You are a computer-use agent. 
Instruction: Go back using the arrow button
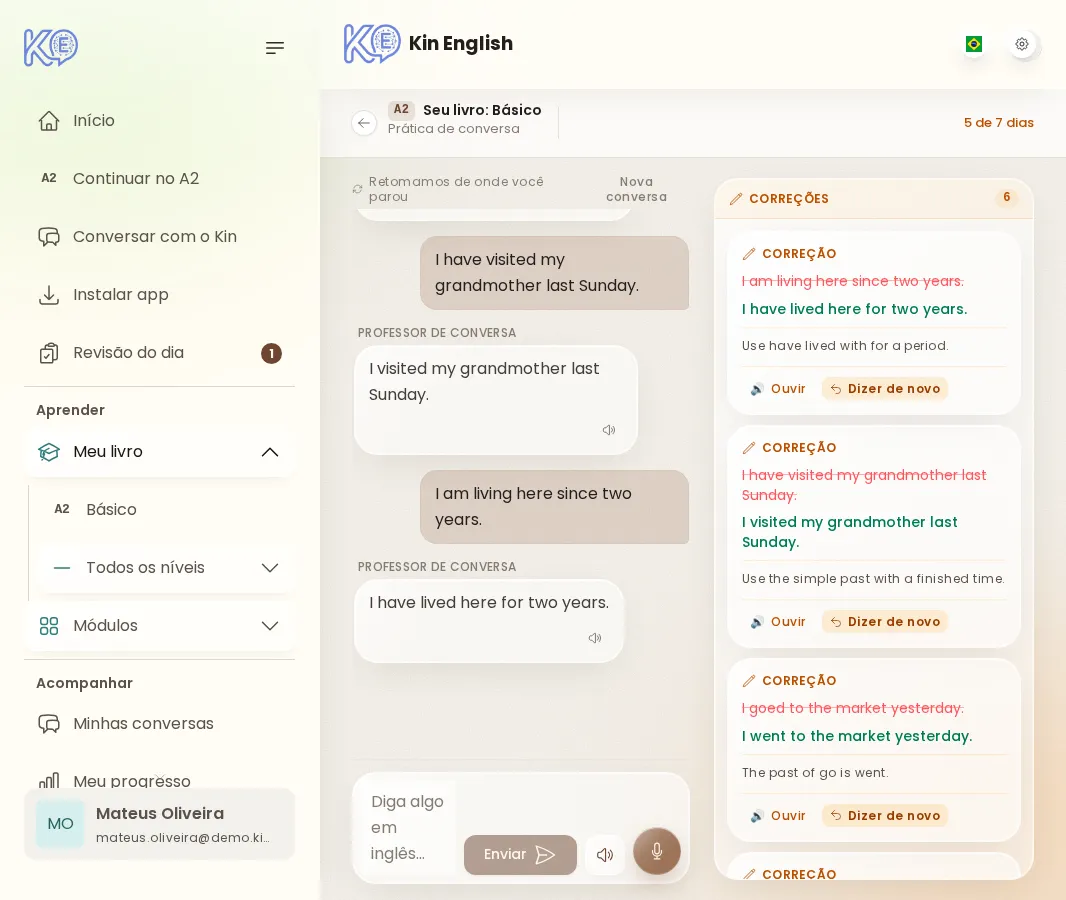coord(364,123)
